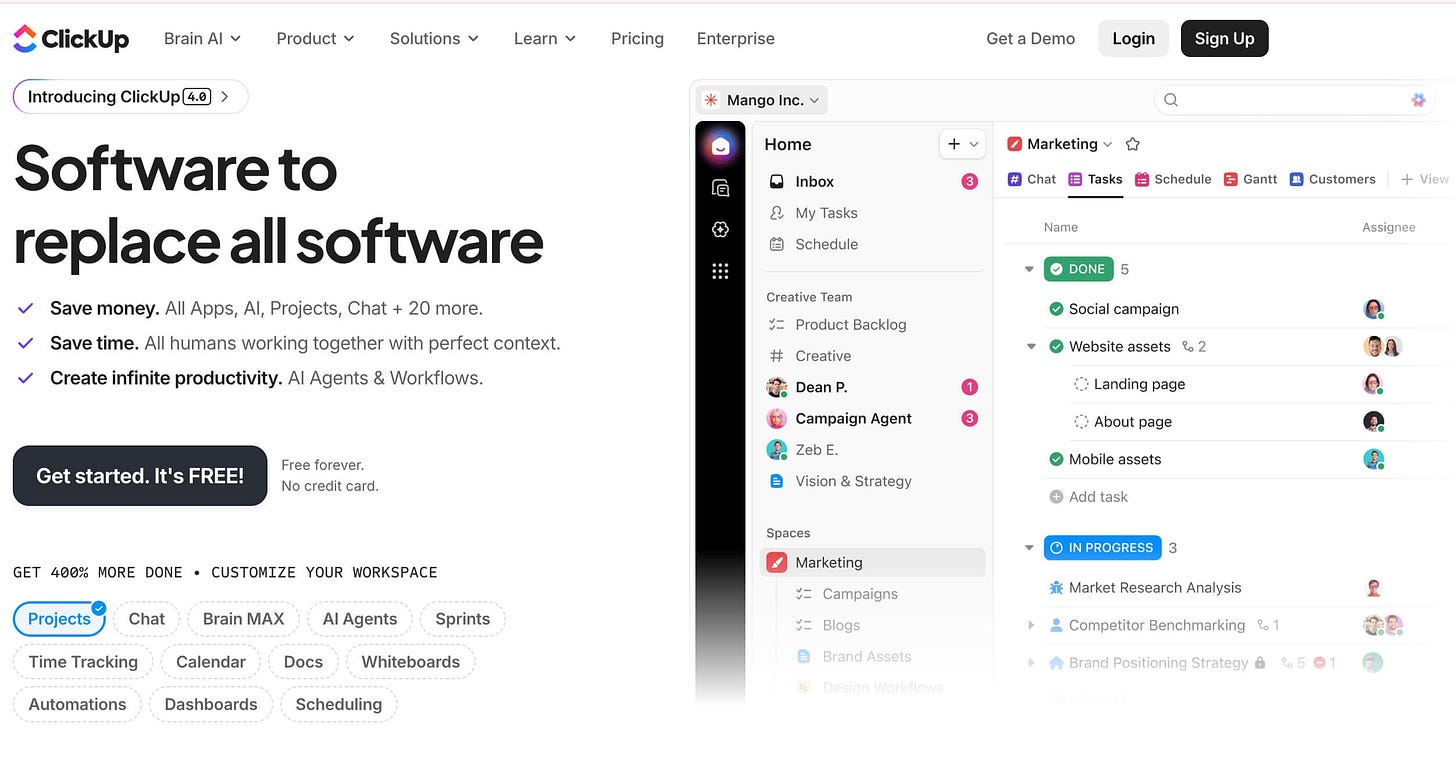Select the Whiteboards feature pill
The width and height of the screenshot is (1456, 763).
tap(411, 662)
